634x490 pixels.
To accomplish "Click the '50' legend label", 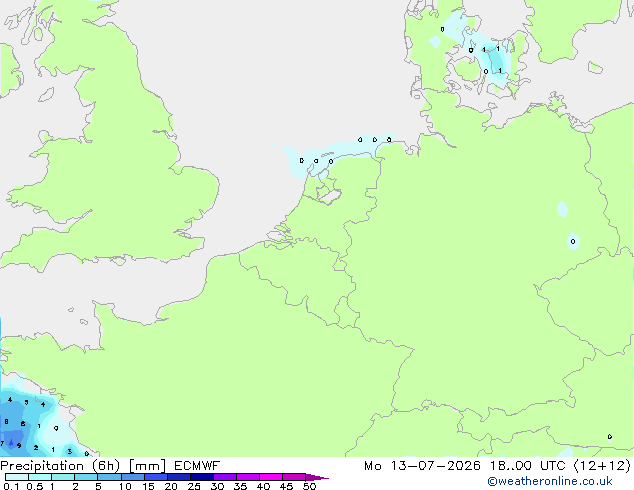I will (x=309, y=486).
